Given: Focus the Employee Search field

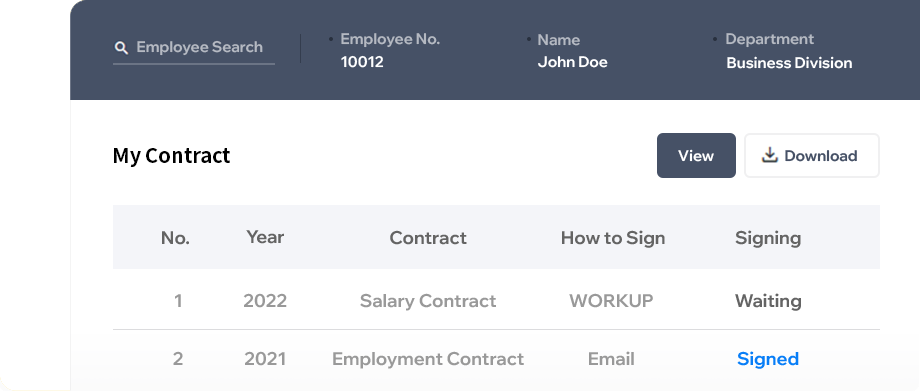Looking at the screenshot, I should click(194, 48).
